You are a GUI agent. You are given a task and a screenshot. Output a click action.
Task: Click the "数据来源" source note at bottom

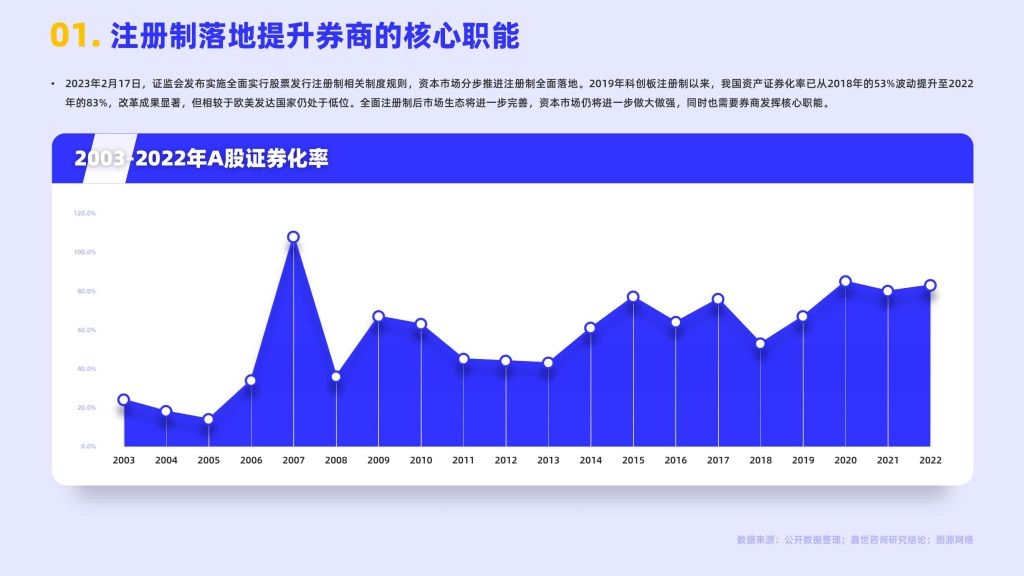tap(855, 540)
